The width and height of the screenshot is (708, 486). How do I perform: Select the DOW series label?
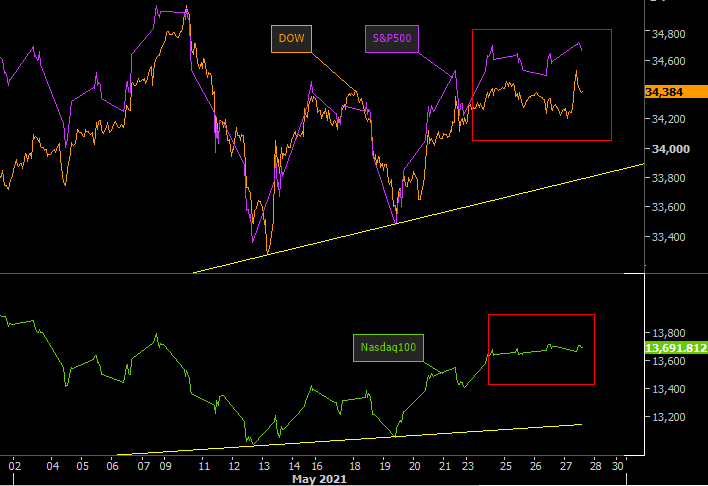click(291, 39)
